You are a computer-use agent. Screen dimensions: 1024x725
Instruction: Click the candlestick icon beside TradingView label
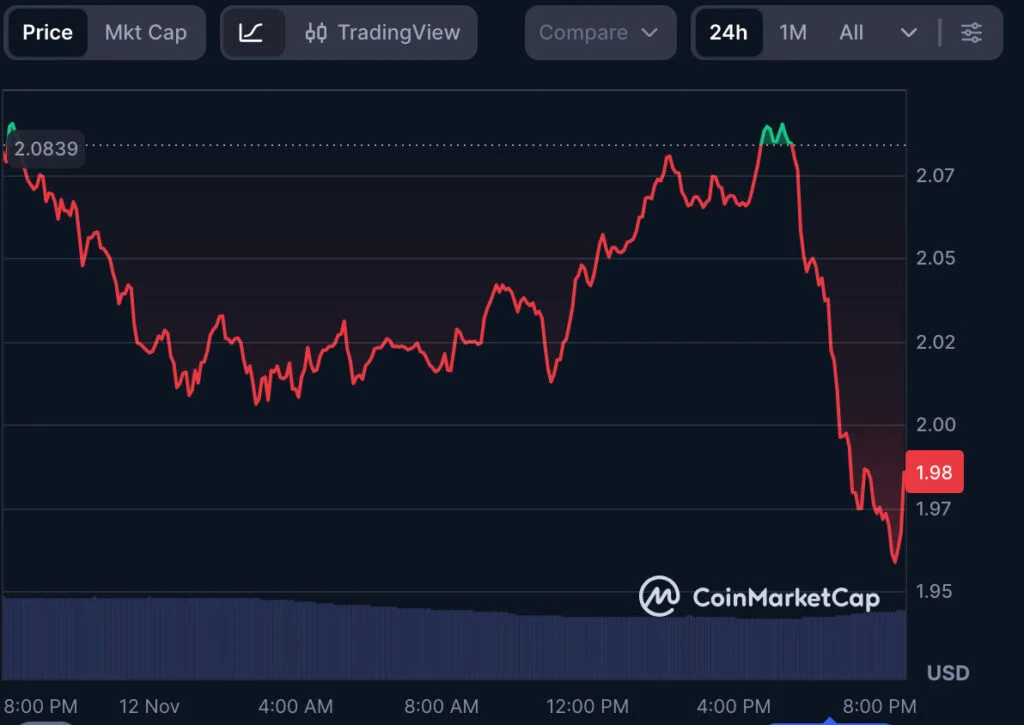319,32
